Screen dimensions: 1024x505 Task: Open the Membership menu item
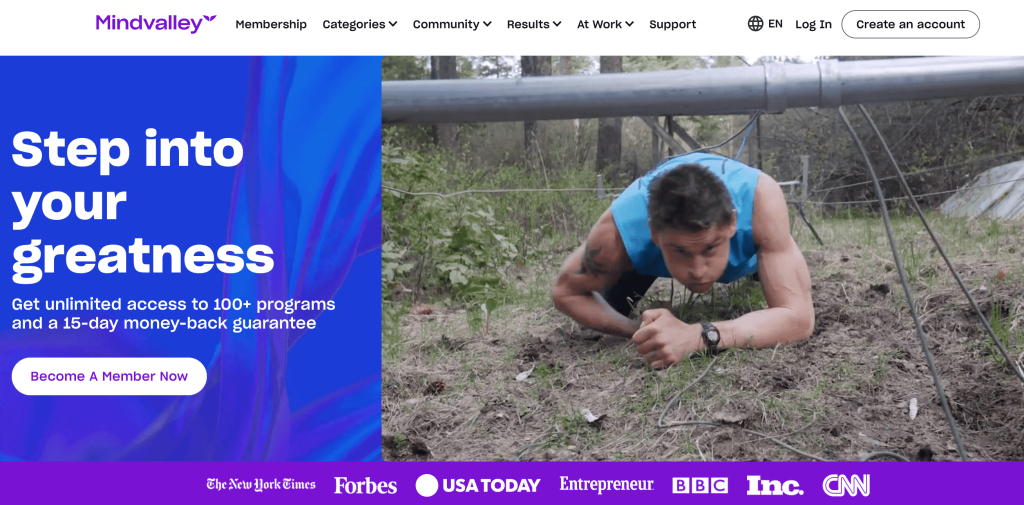tap(271, 24)
